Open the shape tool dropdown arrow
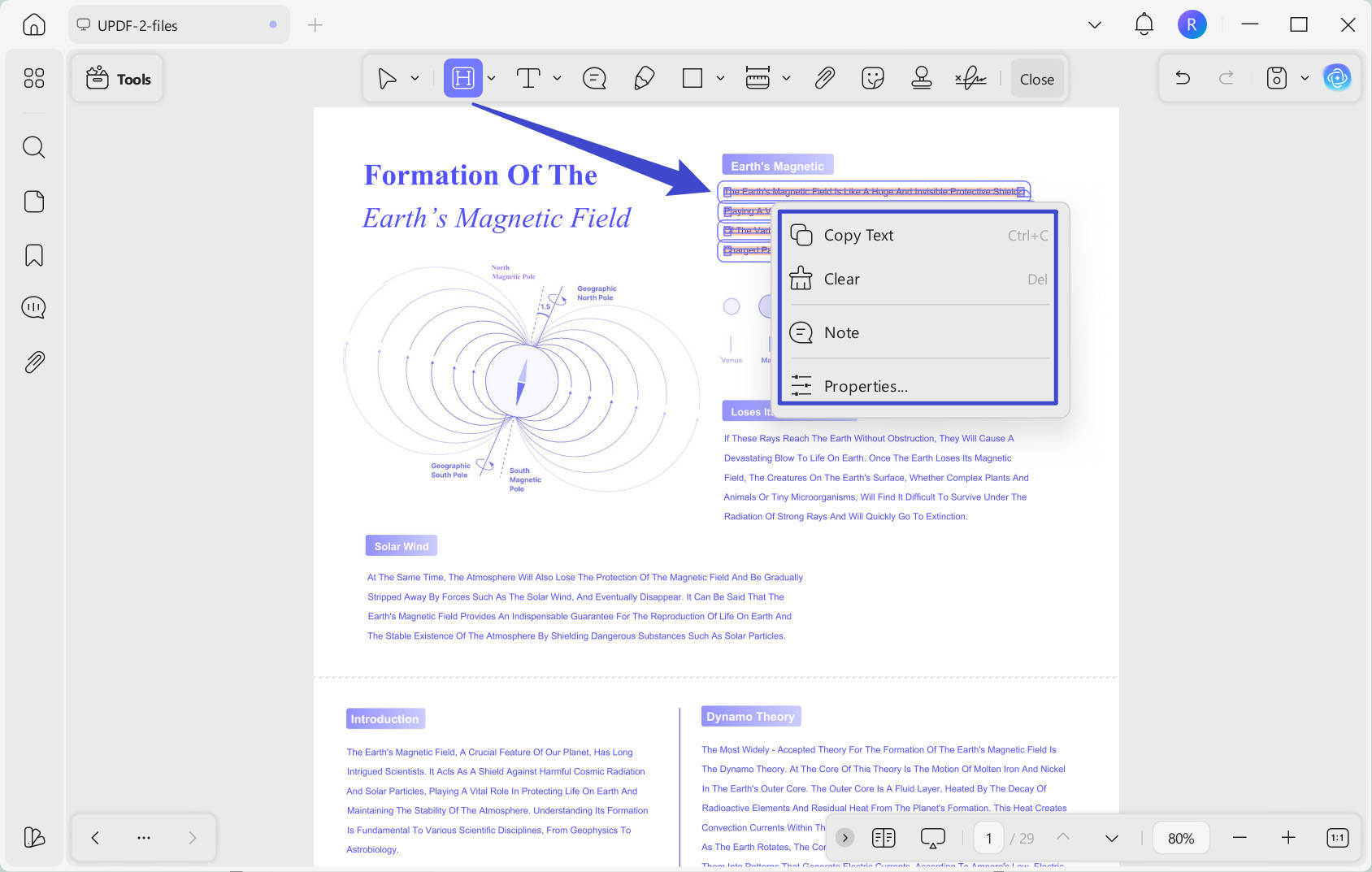This screenshot has width=1372, height=872. tap(720, 78)
